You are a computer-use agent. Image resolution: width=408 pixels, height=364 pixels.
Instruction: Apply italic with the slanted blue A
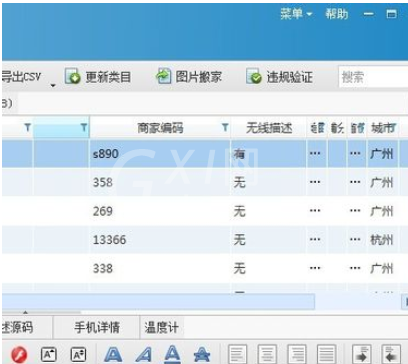[144, 355]
